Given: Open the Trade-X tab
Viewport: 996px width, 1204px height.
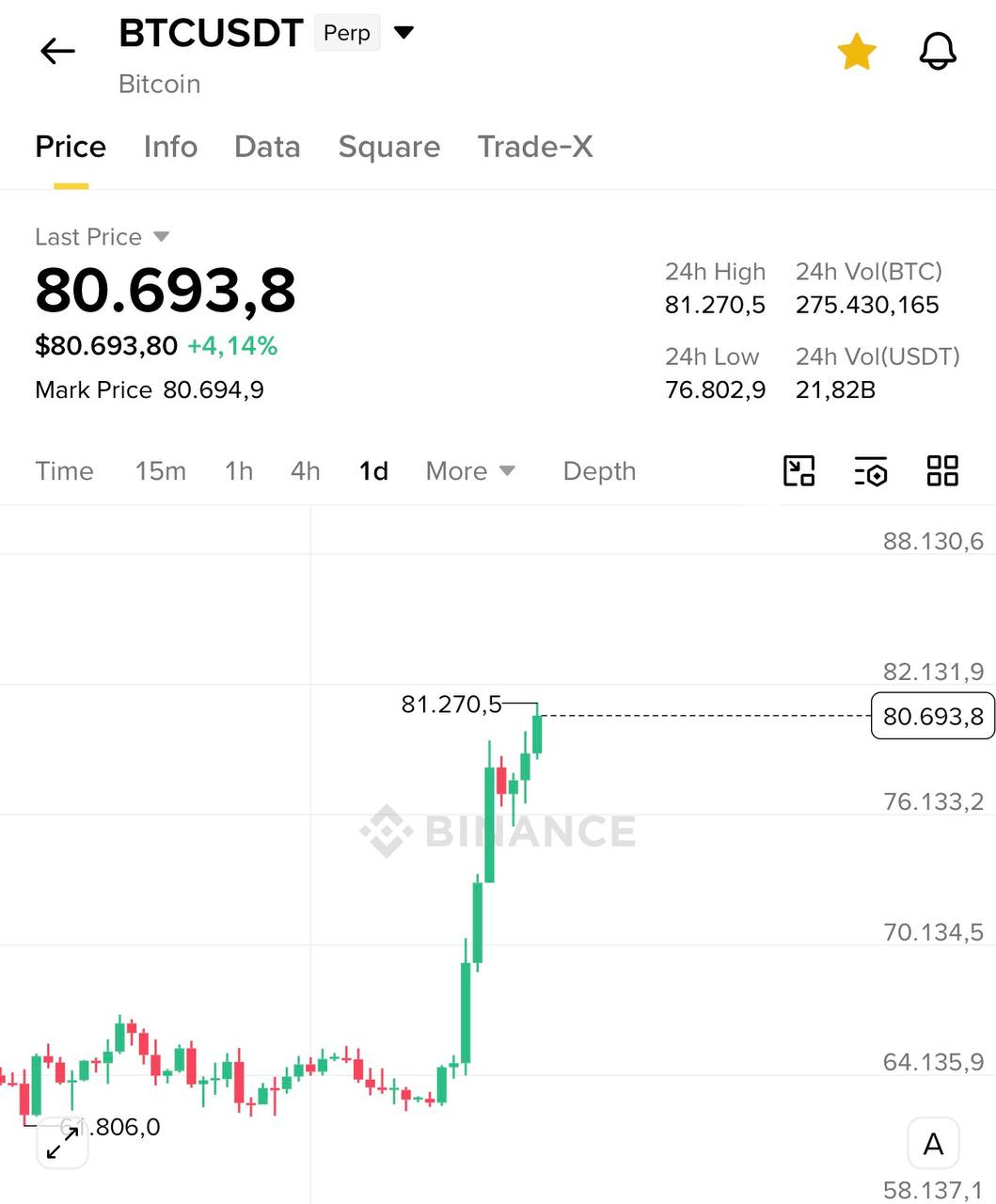Looking at the screenshot, I should click(535, 147).
